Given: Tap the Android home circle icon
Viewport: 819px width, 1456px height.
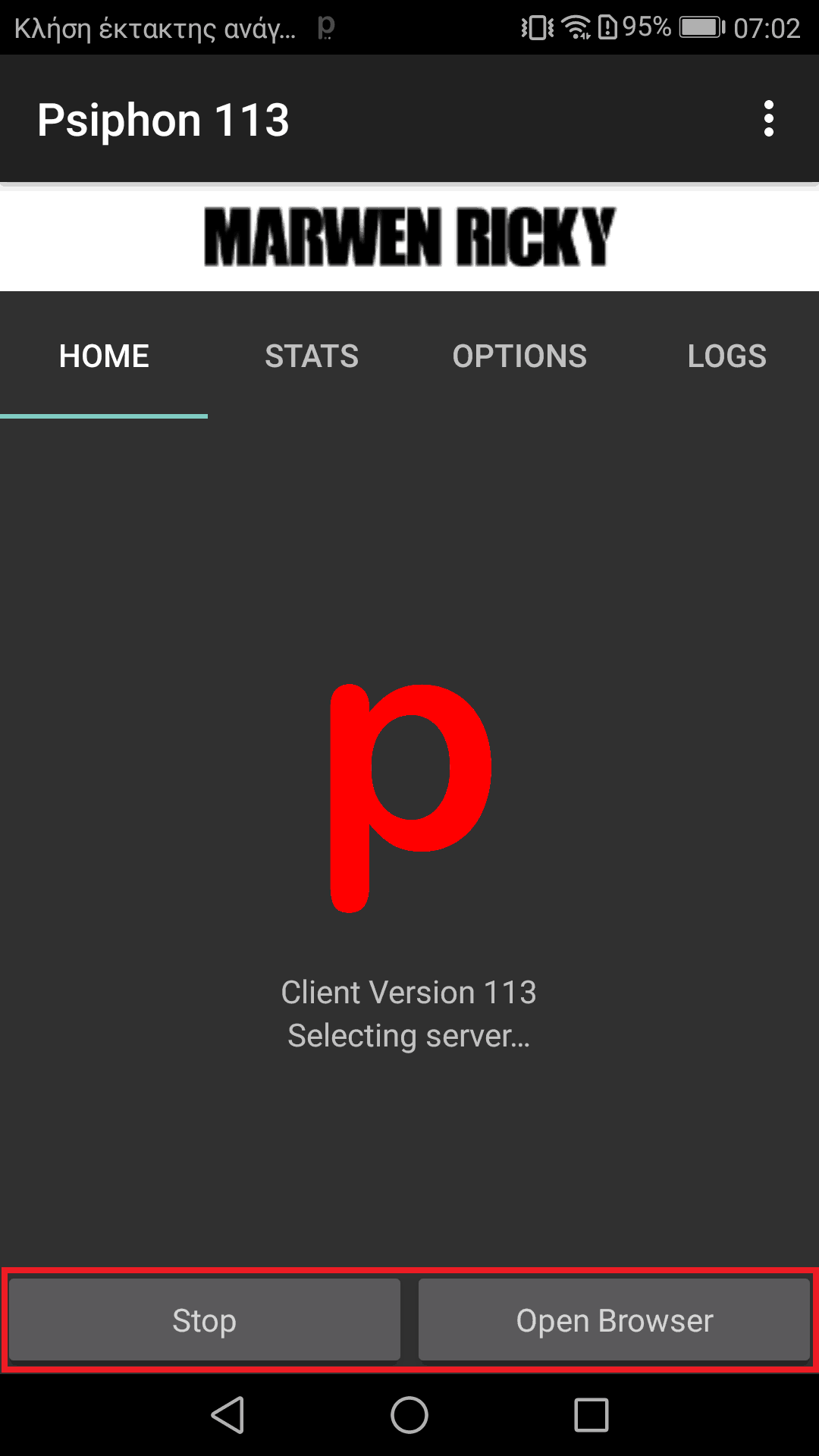Looking at the screenshot, I should [x=409, y=1415].
